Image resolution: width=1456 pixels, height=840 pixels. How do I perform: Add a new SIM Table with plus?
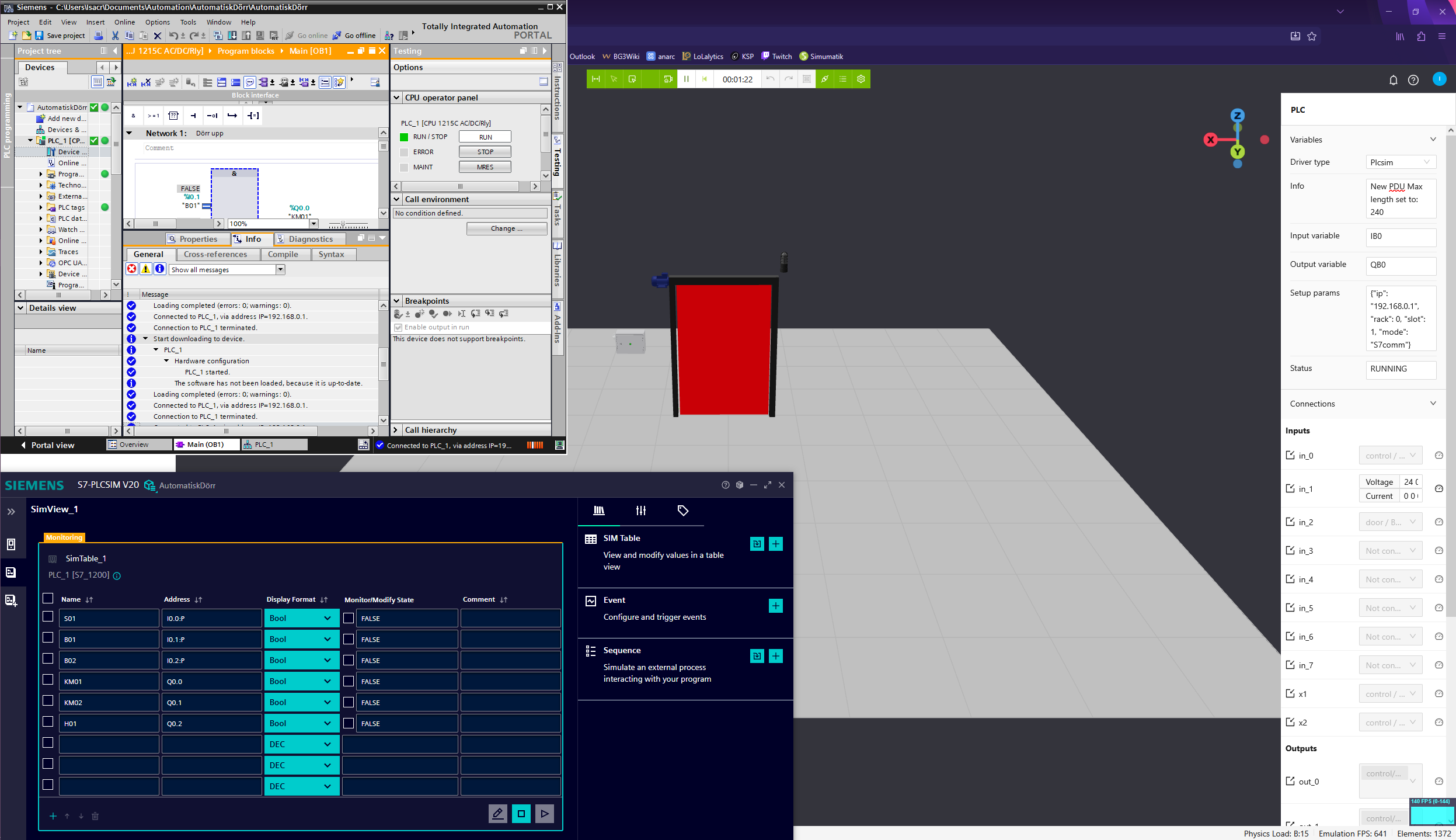(x=775, y=544)
